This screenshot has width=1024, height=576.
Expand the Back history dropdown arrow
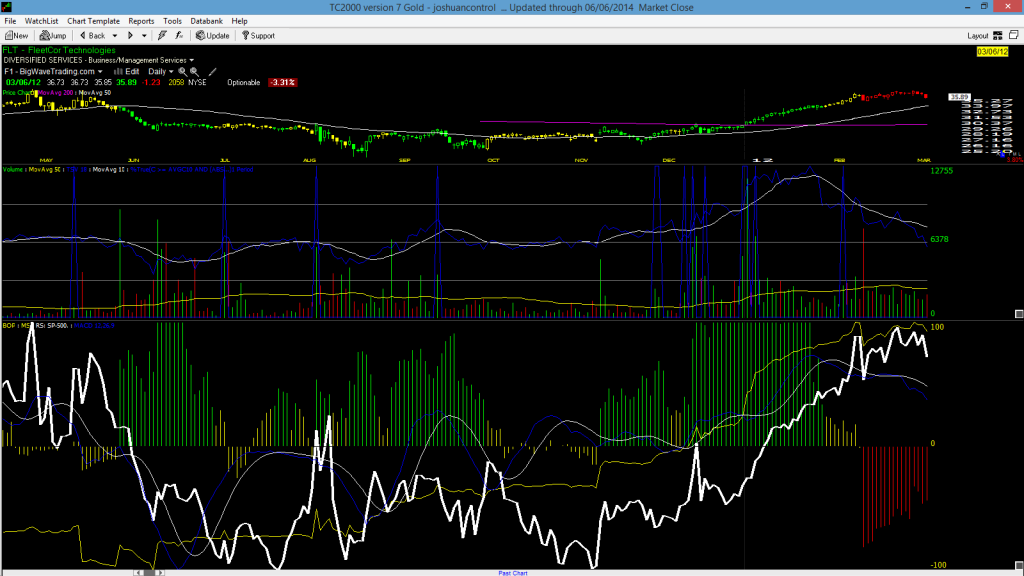pos(115,36)
